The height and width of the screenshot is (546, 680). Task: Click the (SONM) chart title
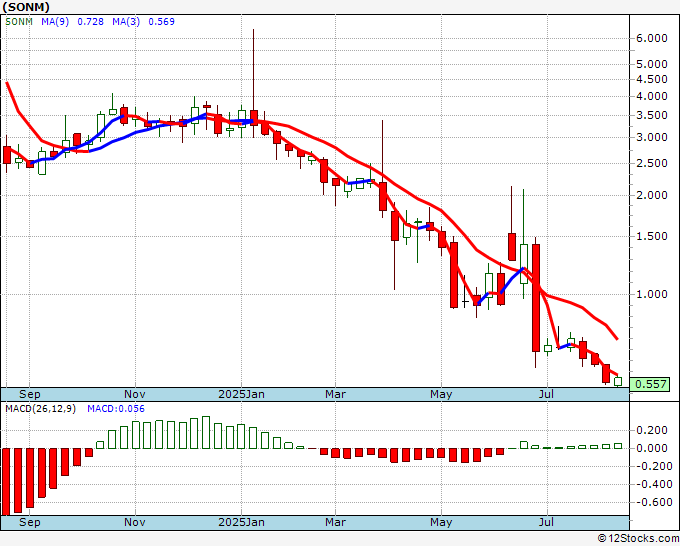click(26, 7)
